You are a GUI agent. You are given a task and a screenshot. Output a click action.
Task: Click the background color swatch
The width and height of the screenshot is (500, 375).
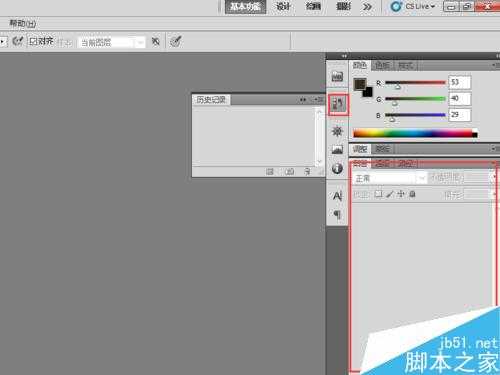[369, 93]
